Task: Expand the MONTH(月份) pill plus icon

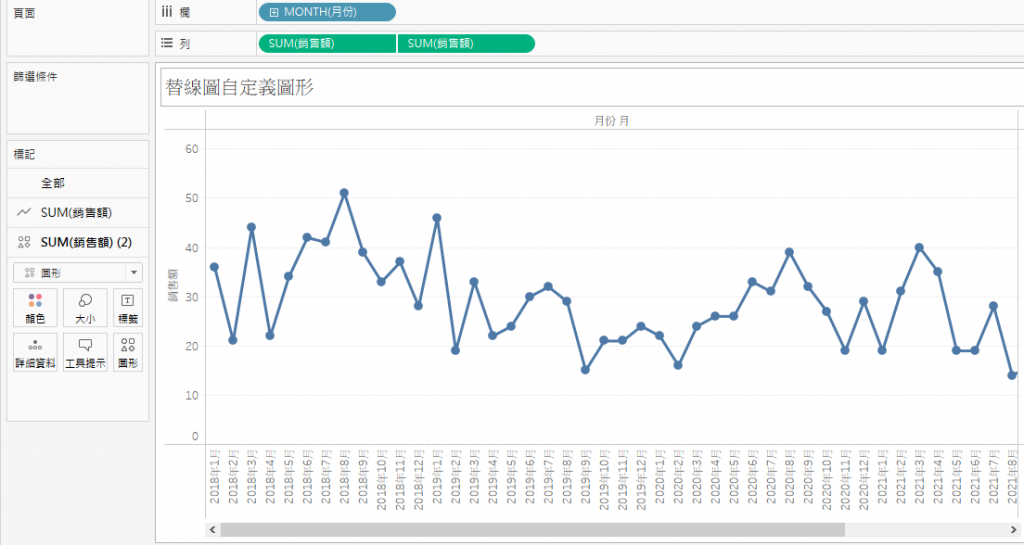Action: tap(274, 12)
